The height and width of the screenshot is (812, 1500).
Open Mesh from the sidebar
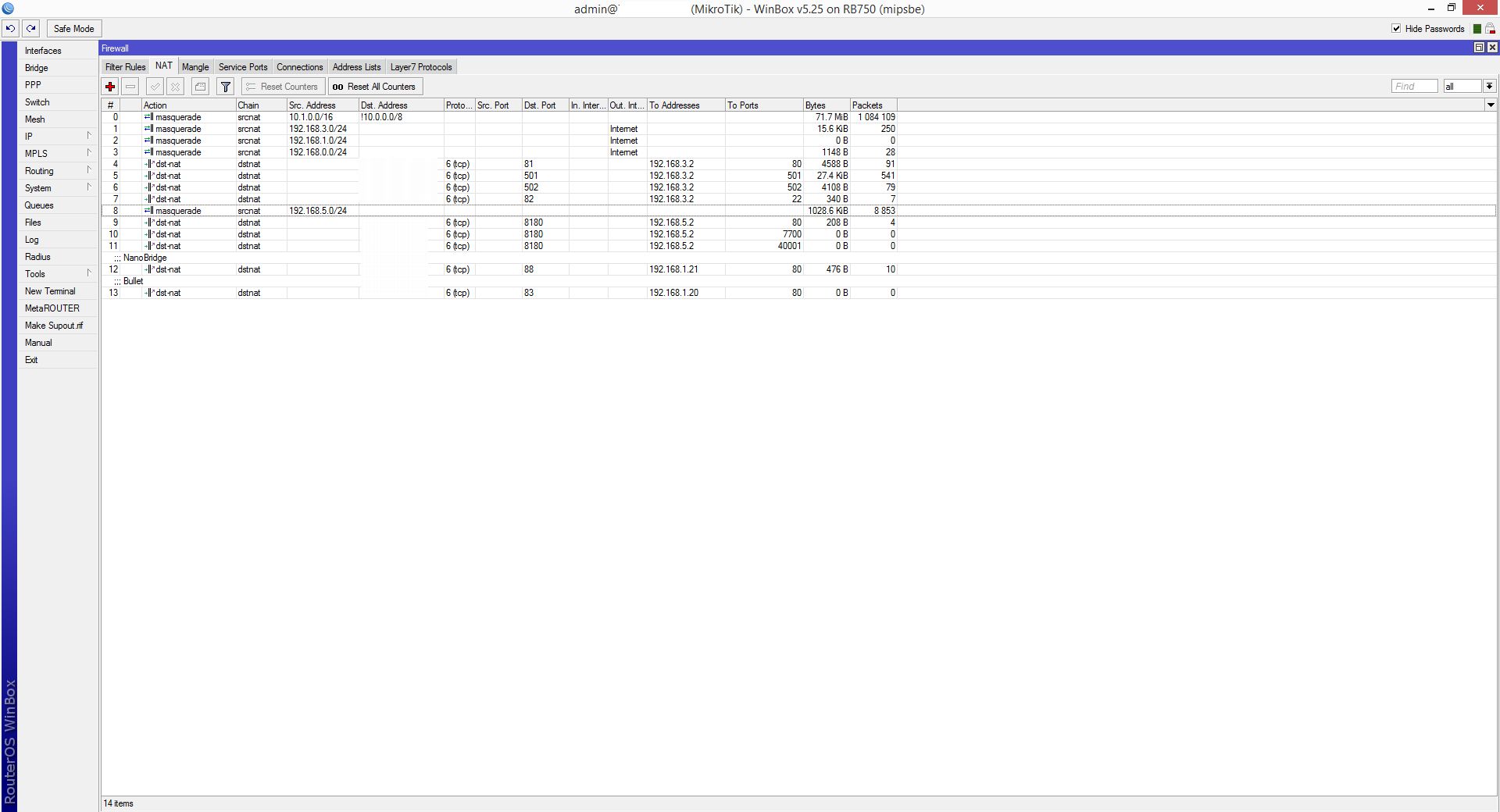point(58,119)
